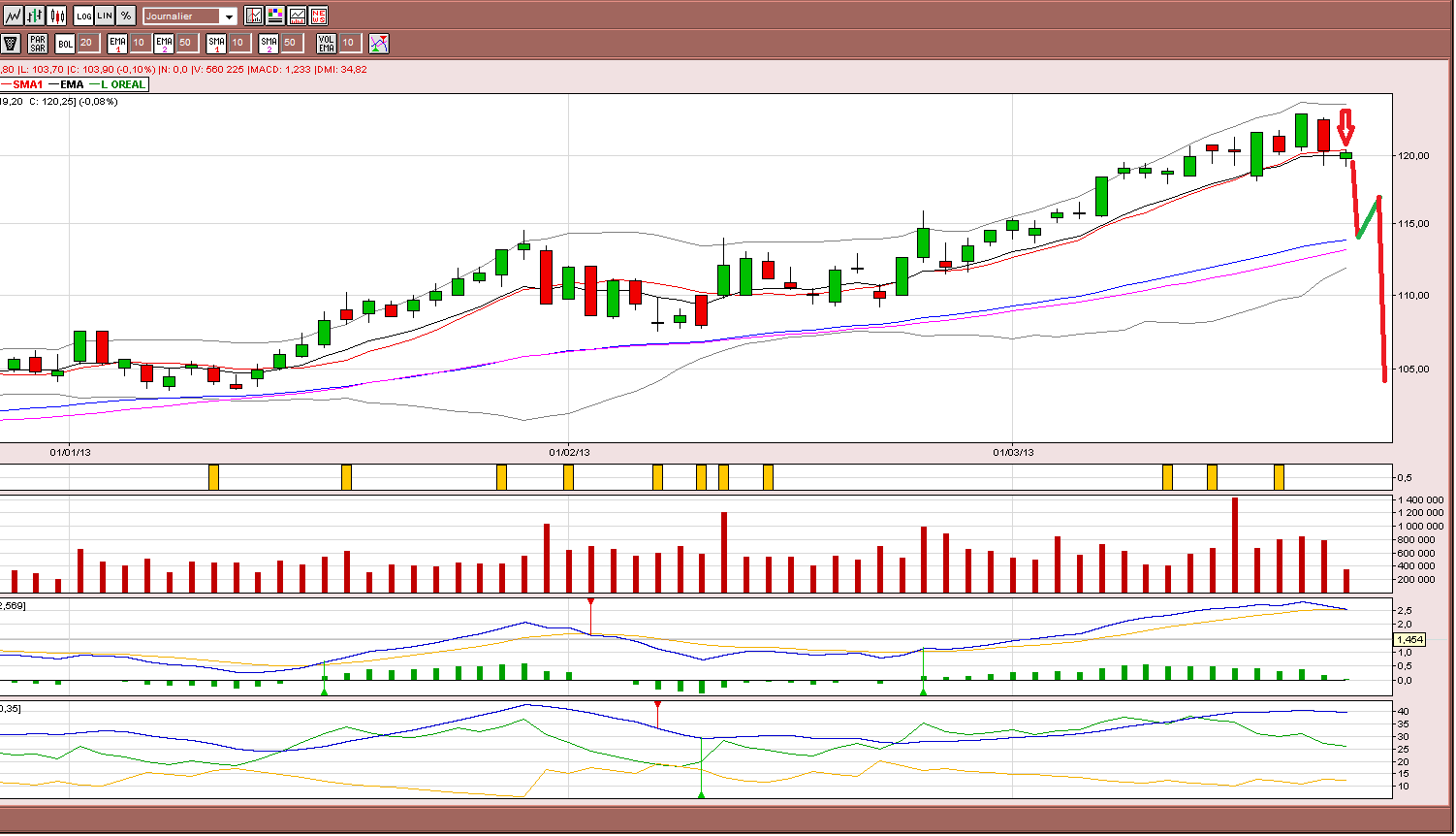Open the chart with cursor line icon
Viewport: 1456px width, 836px height.
tap(254, 16)
